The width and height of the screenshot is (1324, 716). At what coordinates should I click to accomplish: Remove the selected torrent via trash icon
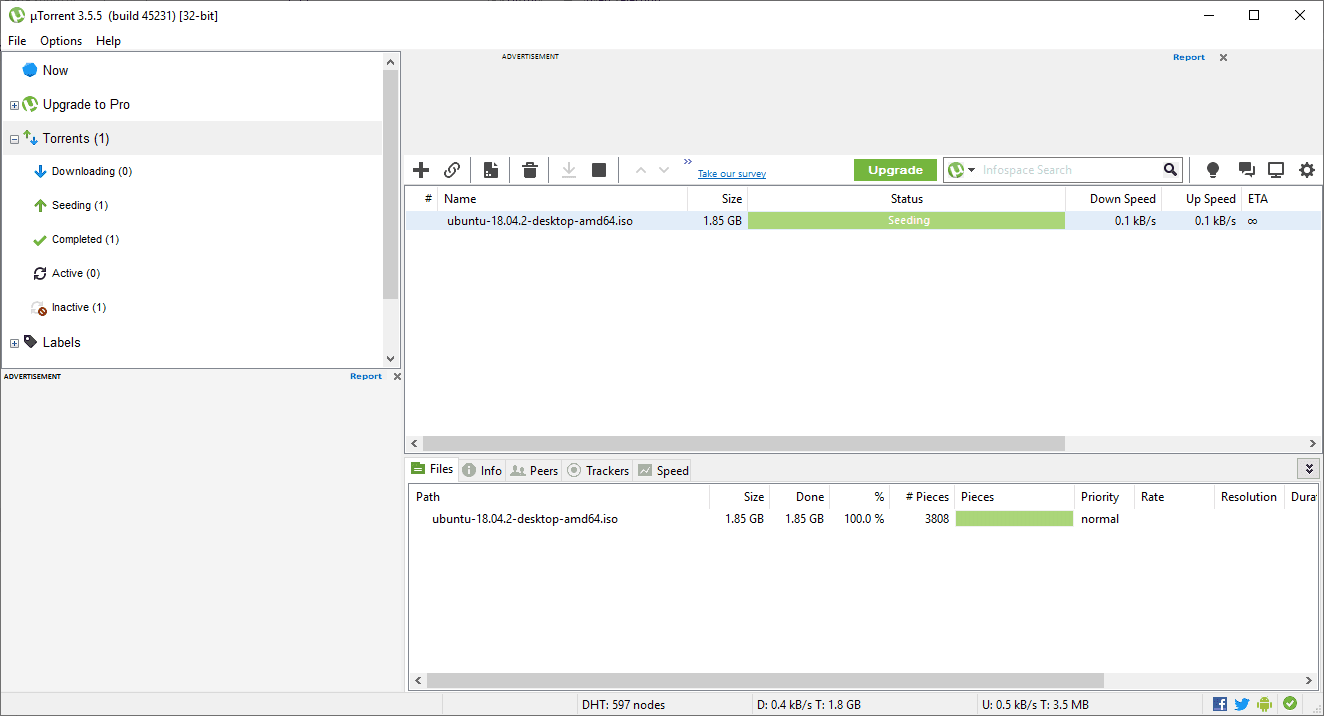click(529, 169)
